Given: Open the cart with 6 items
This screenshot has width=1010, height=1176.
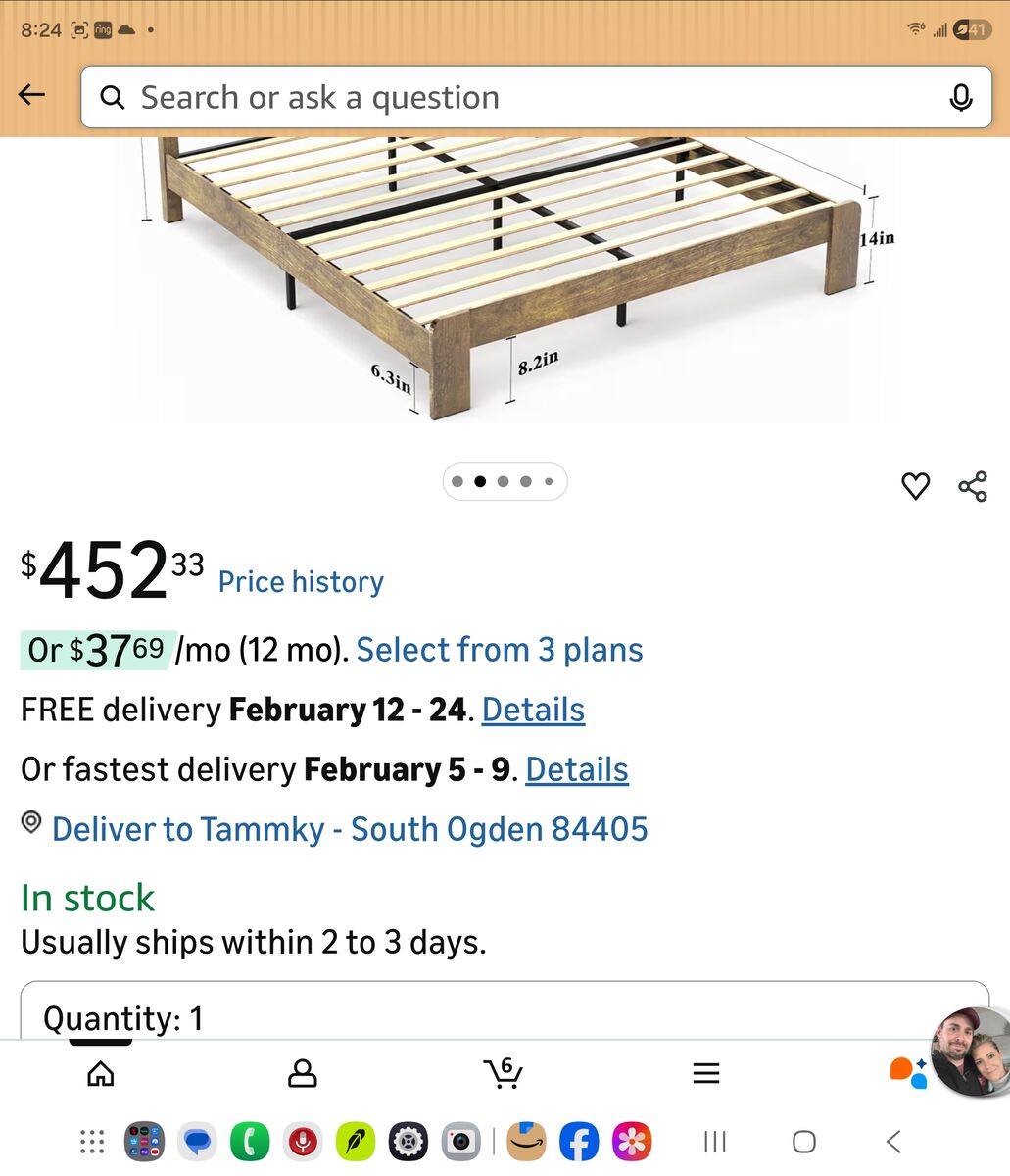Looking at the screenshot, I should tap(504, 1073).
